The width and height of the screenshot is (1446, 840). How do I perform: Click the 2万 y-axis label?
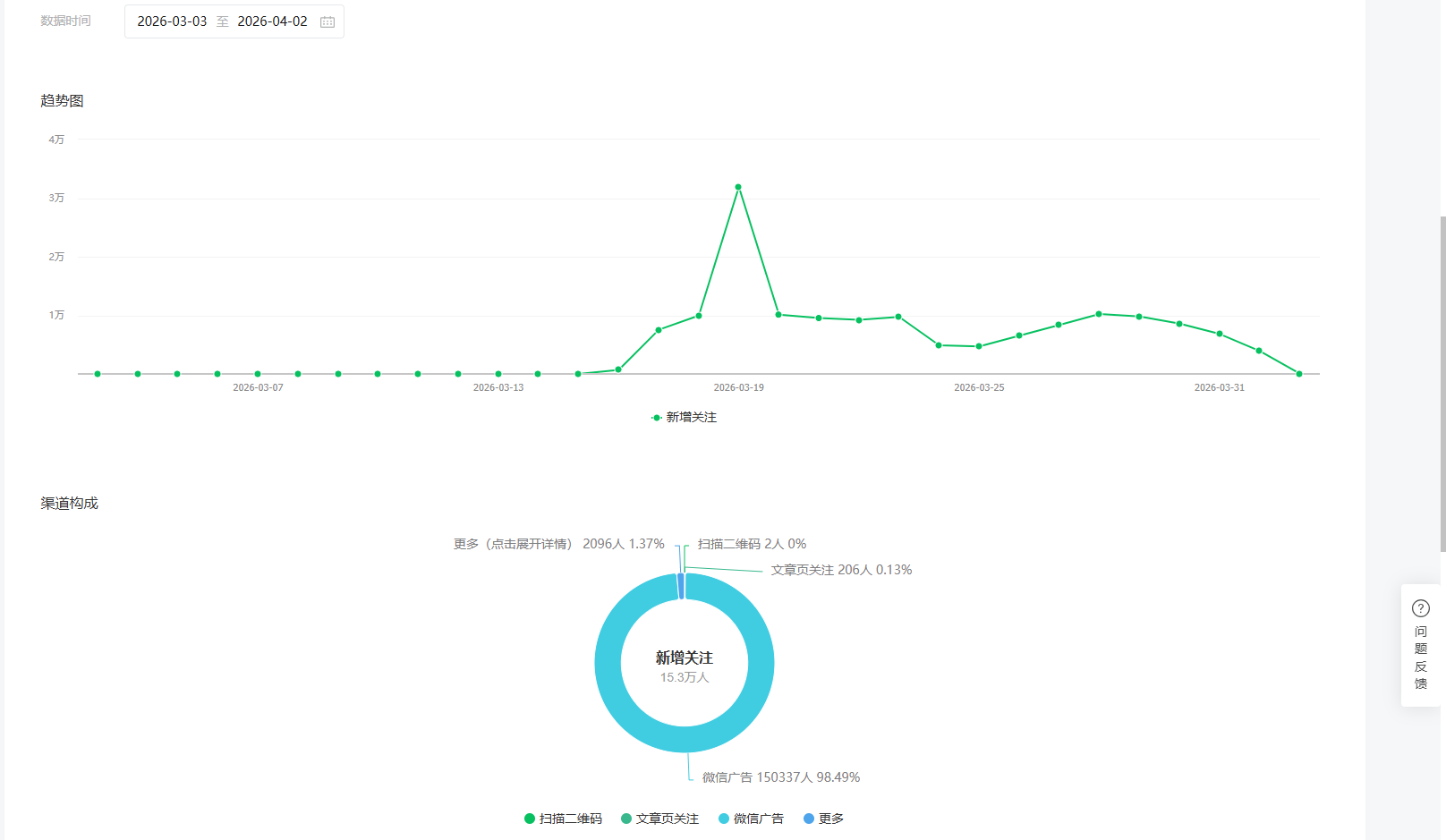click(56, 257)
